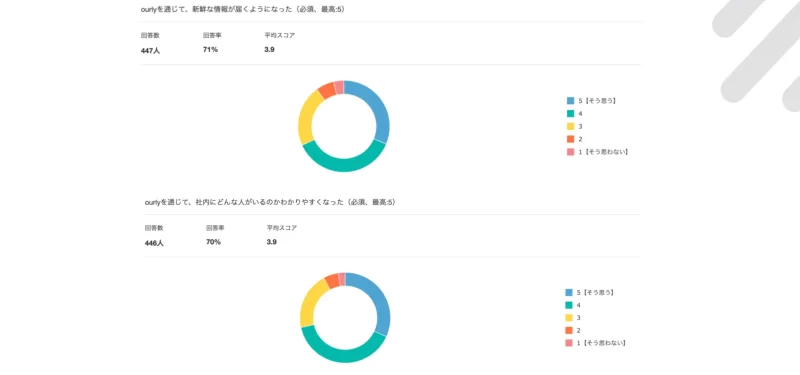Click the pink '1【そう思わない】' legend swatch for the 新鮮な情報 chart
The image size is (800, 375).
coord(570,152)
